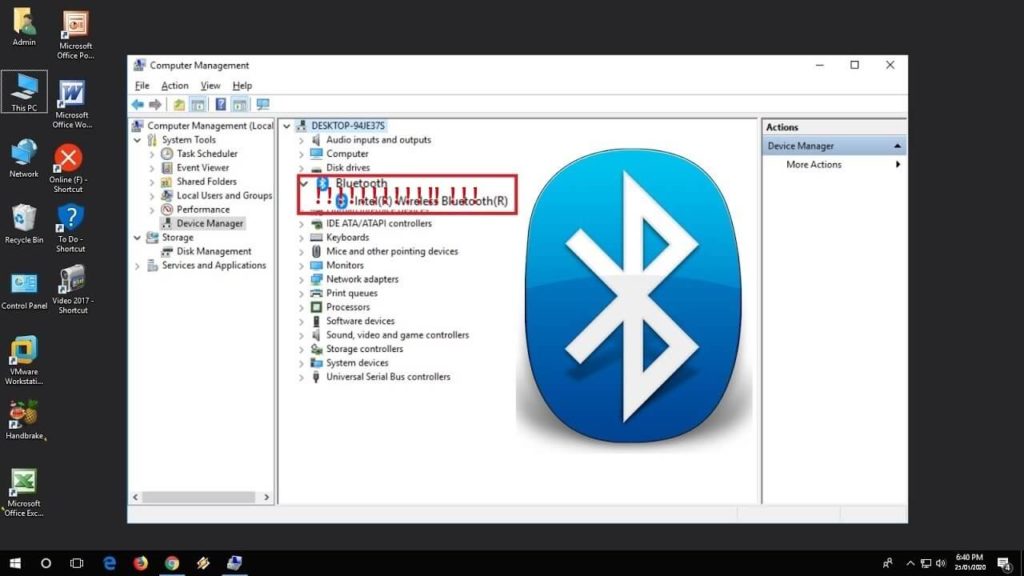Expand the Task Scheduler node
Viewport: 1024px width, 576px height.
point(152,154)
